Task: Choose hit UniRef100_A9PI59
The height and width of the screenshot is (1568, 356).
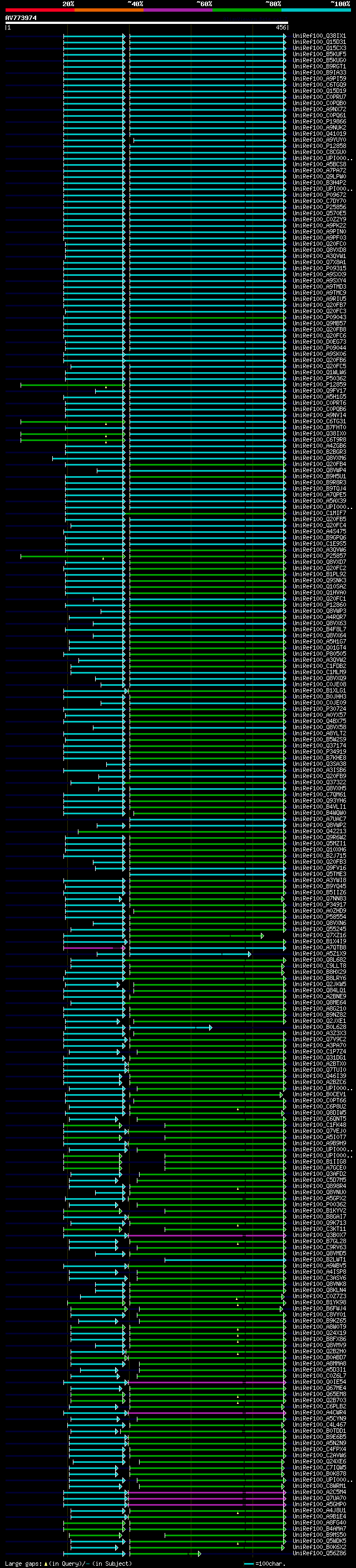Action: (x=319, y=78)
